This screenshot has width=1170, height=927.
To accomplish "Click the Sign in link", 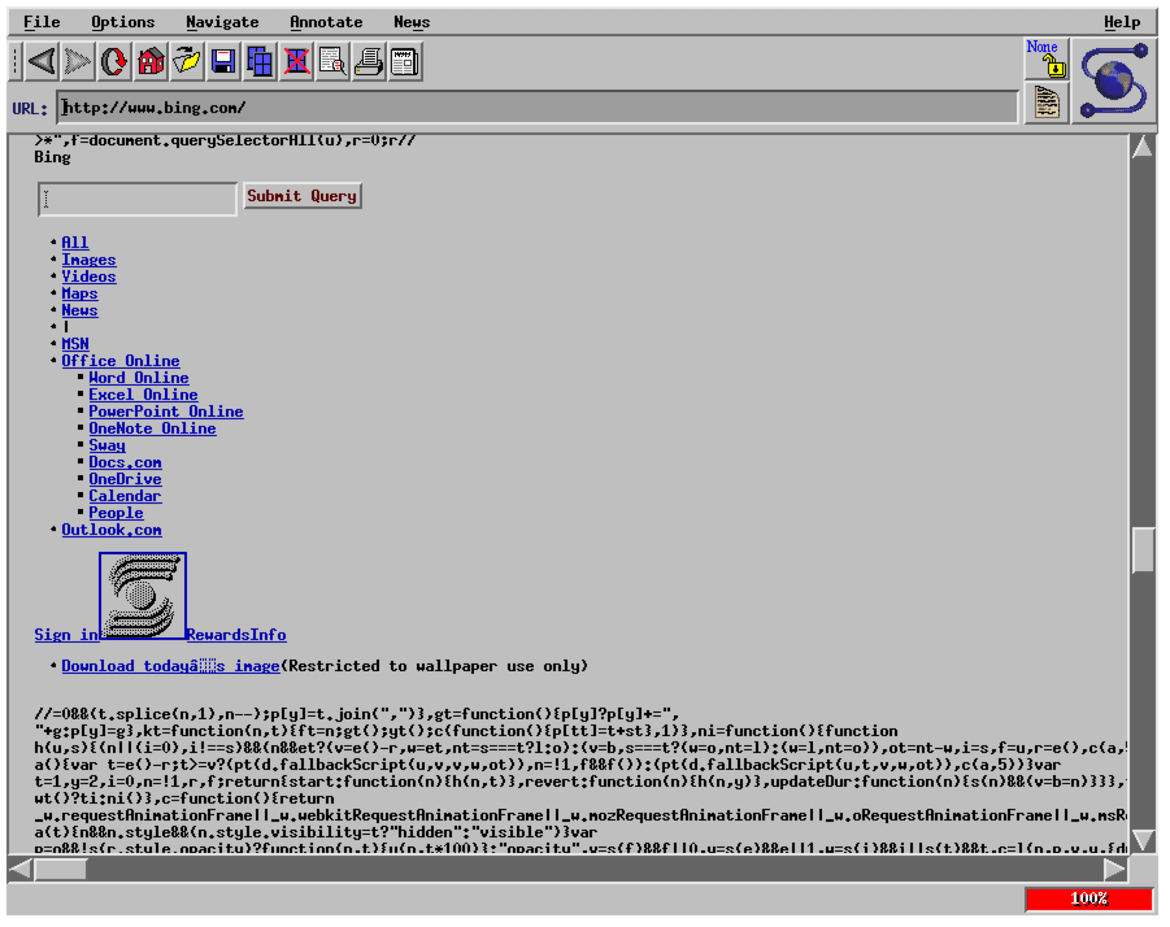I will click(x=66, y=635).
